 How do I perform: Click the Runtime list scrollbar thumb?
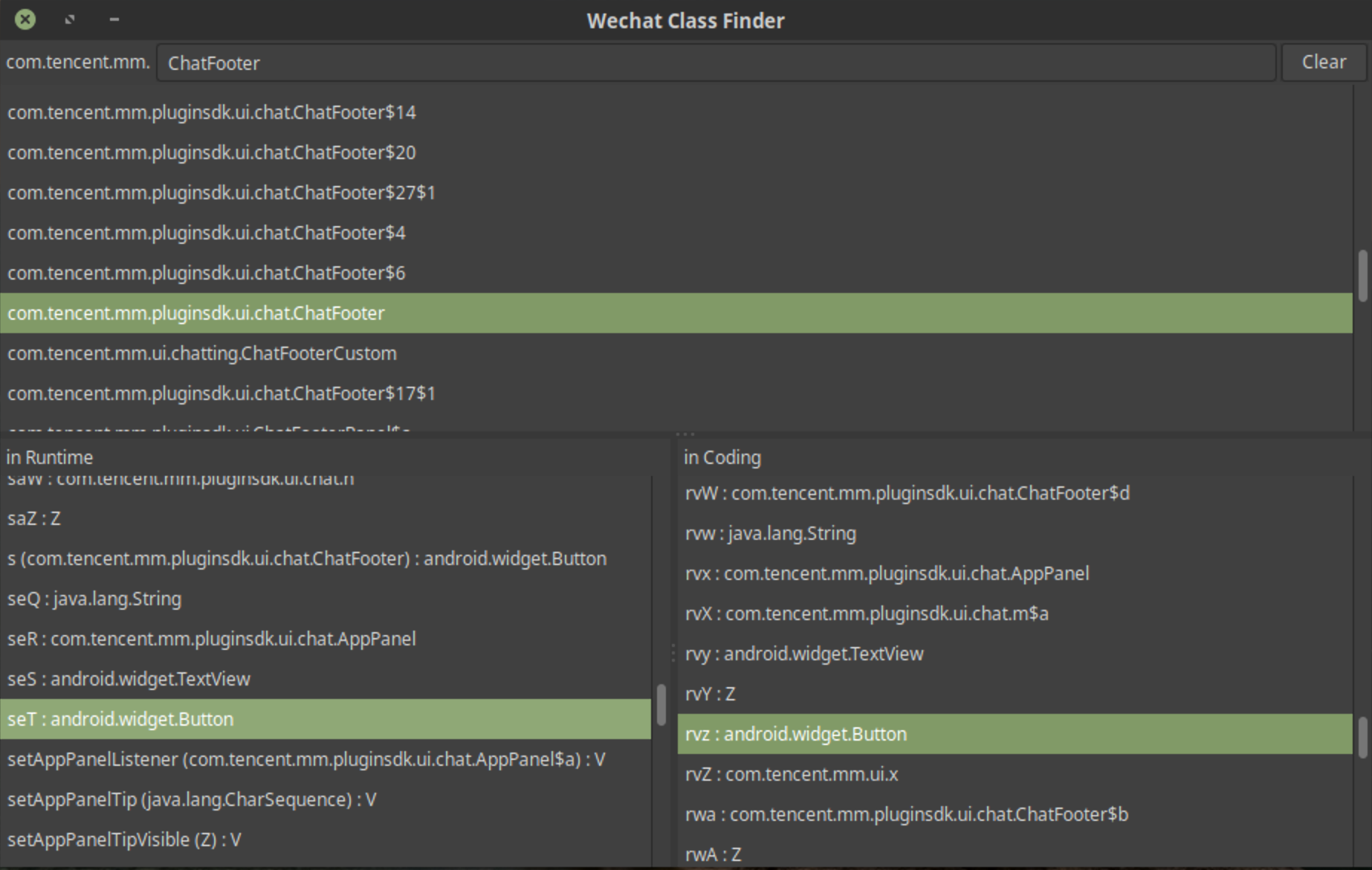tap(661, 704)
